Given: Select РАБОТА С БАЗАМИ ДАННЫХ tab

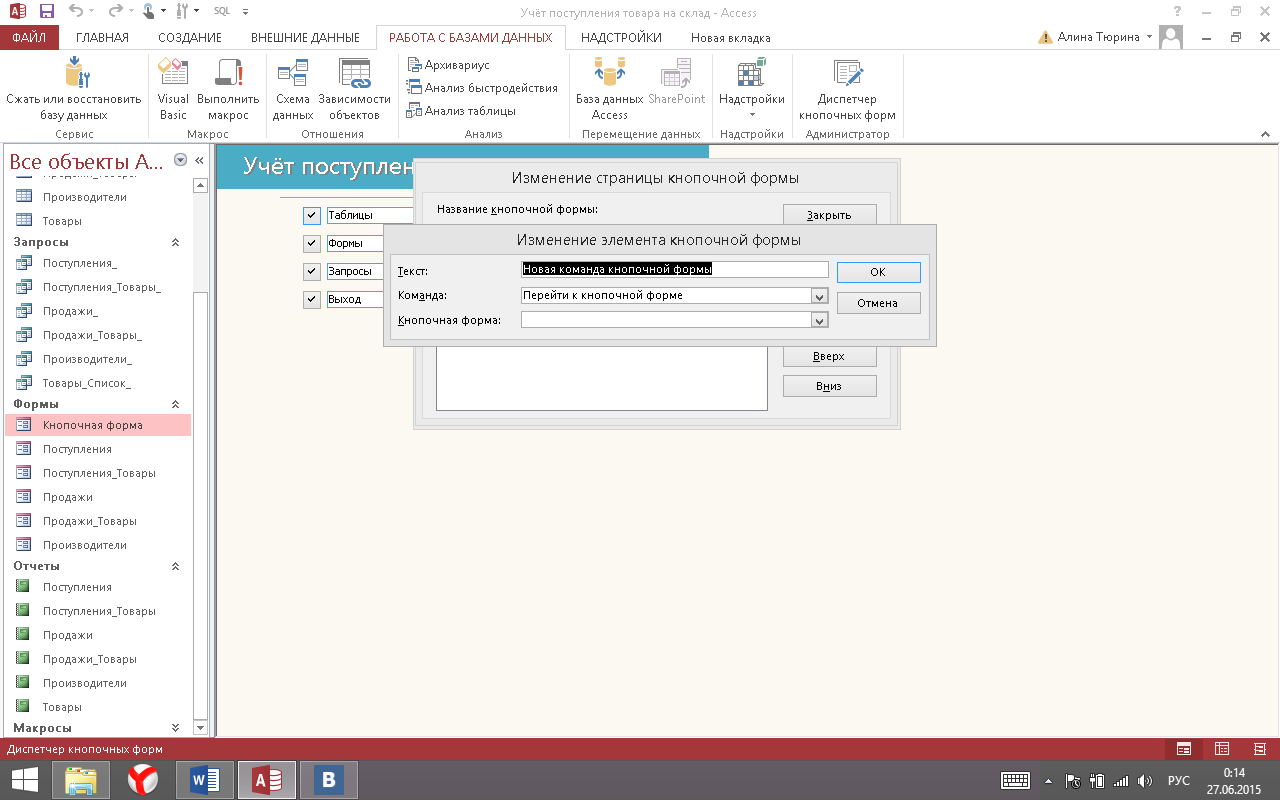Looking at the screenshot, I should pos(470,38).
